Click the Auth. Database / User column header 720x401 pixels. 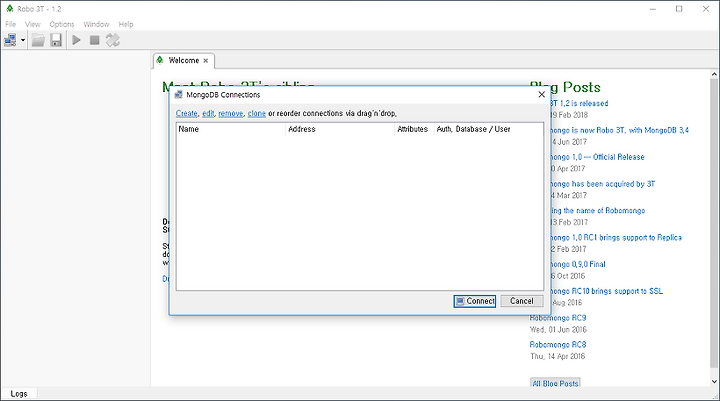tap(488, 129)
